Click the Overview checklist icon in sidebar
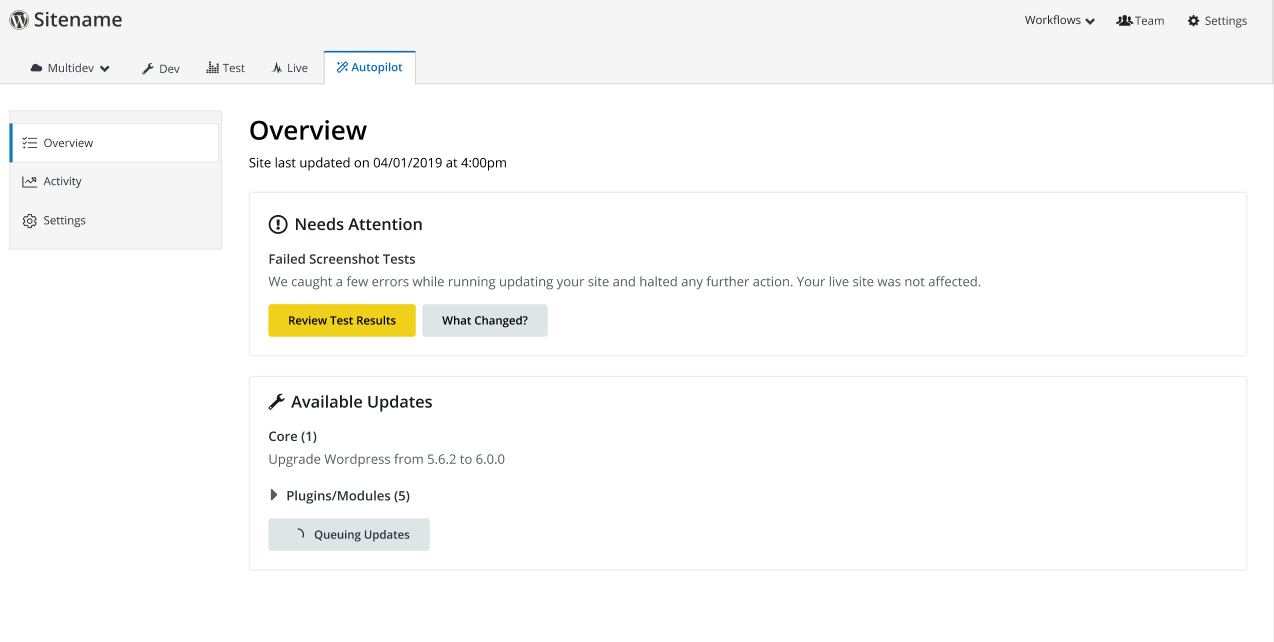The width and height of the screenshot is (1274, 642). tap(30, 143)
